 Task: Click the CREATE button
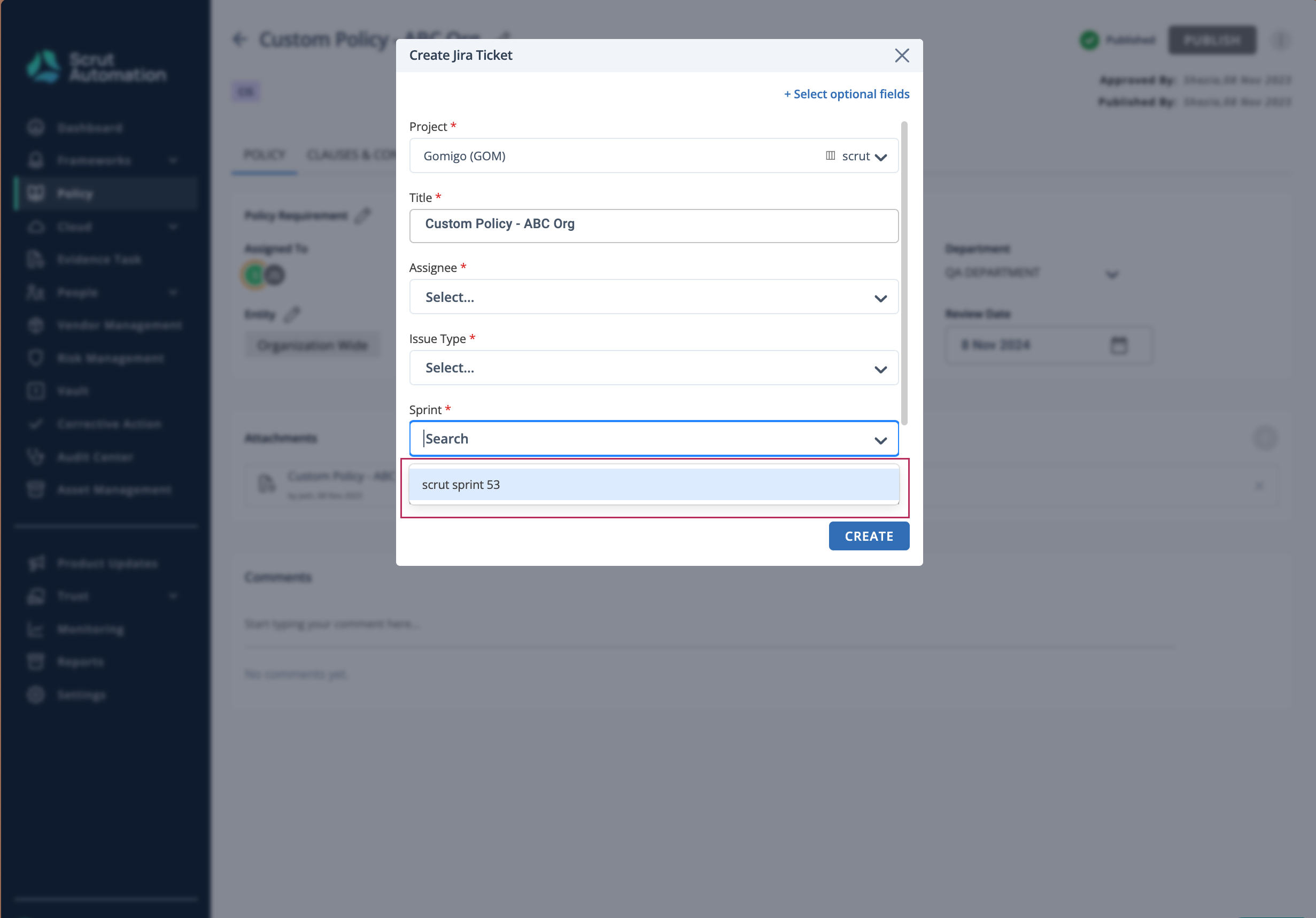click(869, 536)
